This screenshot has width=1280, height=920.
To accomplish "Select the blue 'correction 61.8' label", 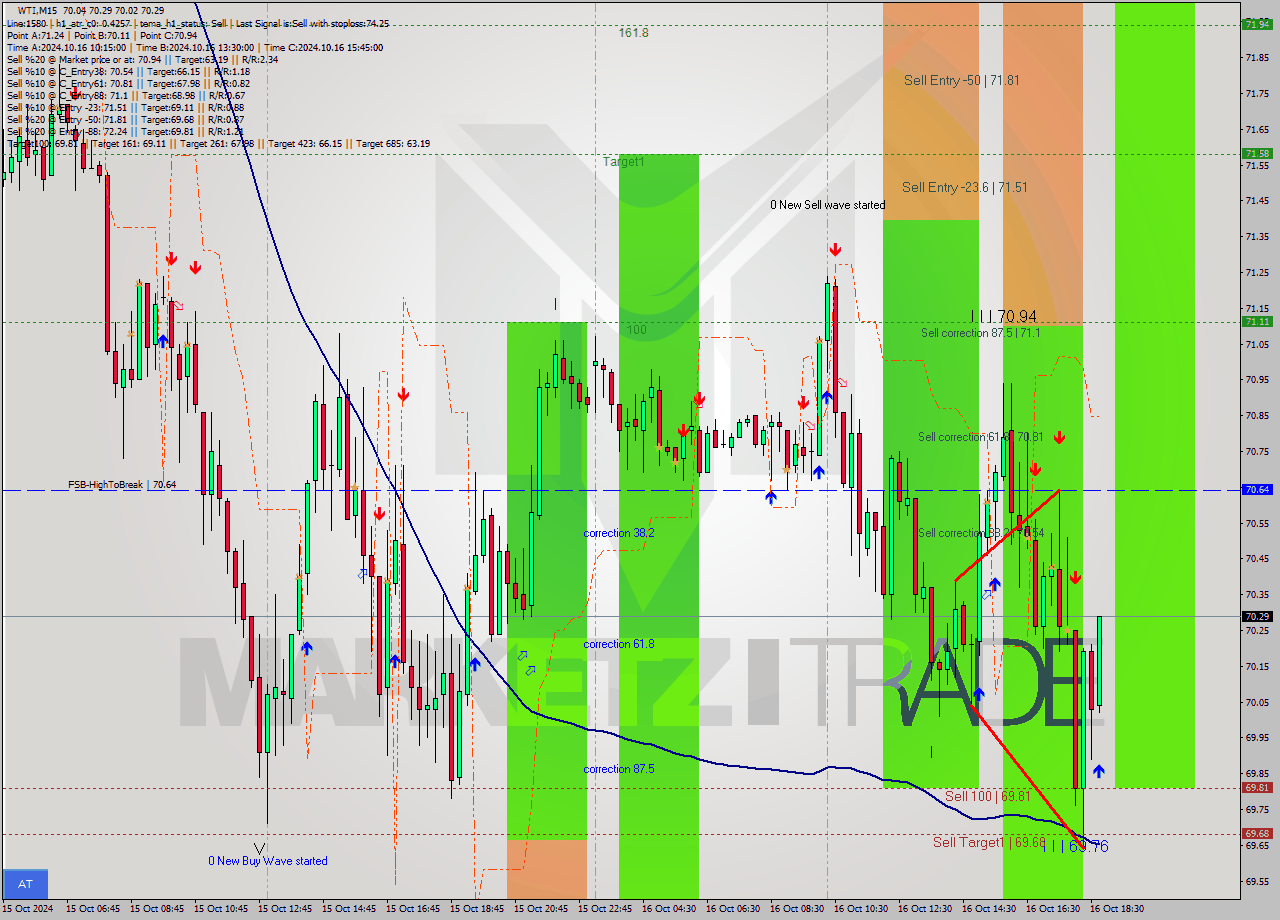I will point(619,644).
